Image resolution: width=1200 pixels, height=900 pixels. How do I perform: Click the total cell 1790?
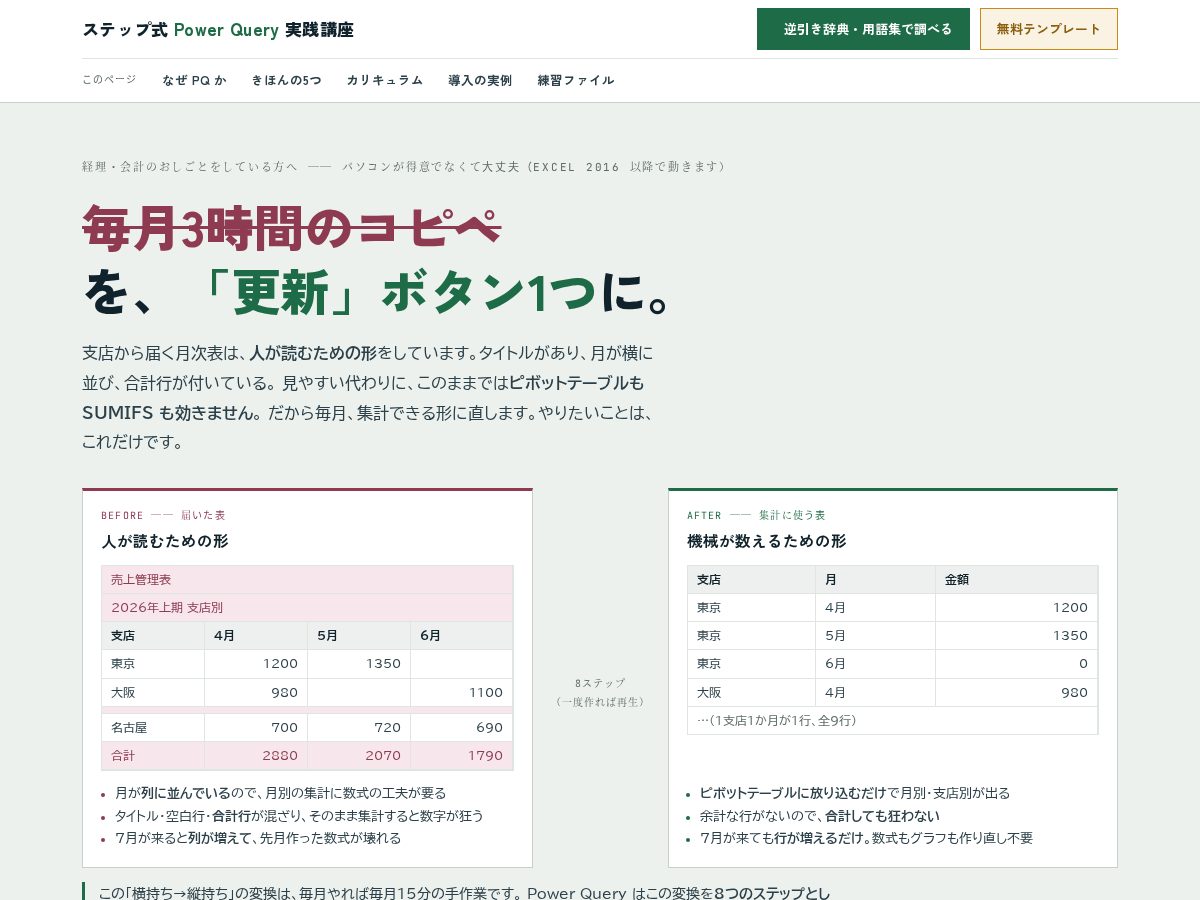462,756
